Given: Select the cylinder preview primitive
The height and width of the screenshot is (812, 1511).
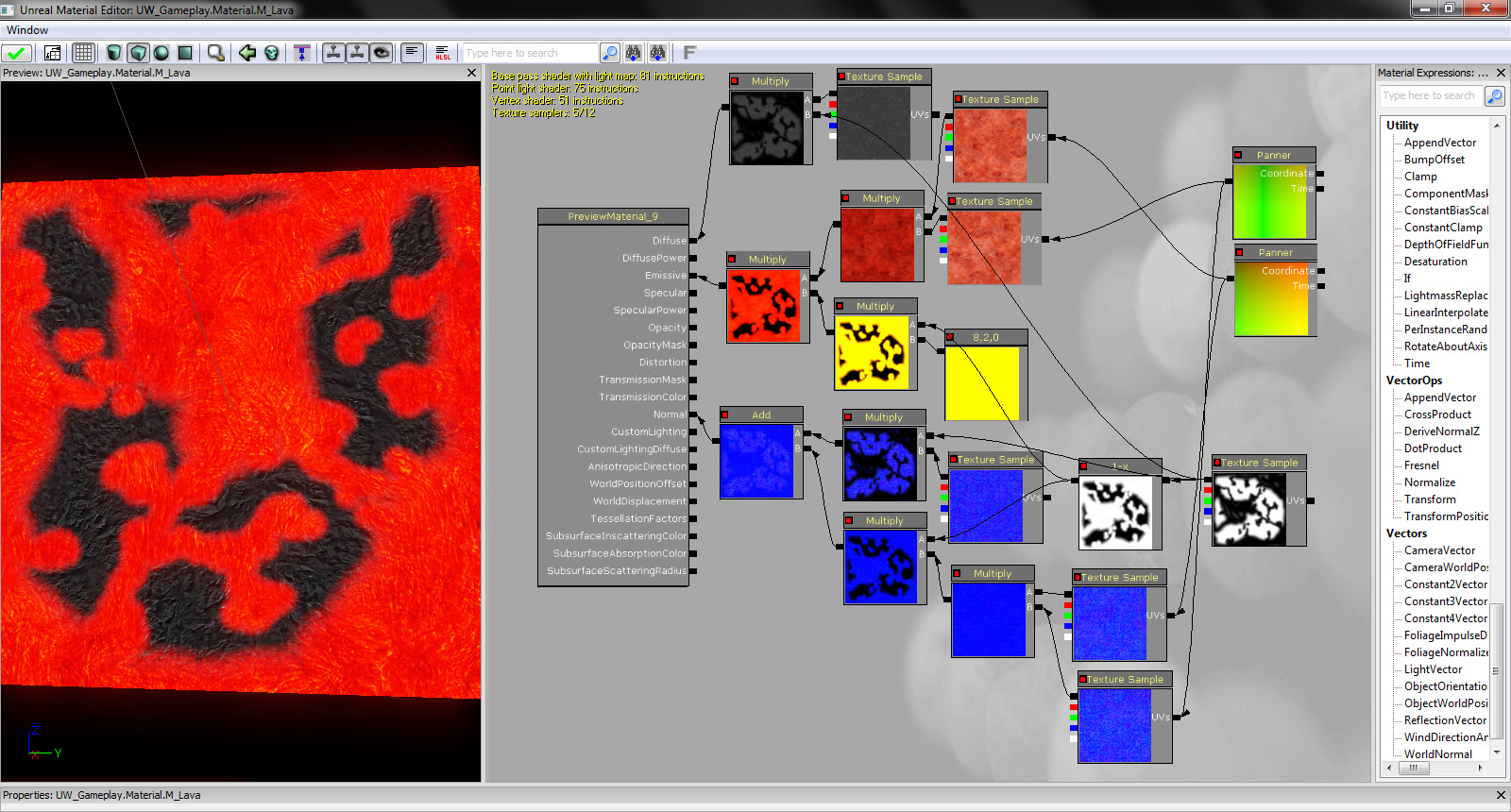Looking at the screenshot, I should tap(114, 53).
